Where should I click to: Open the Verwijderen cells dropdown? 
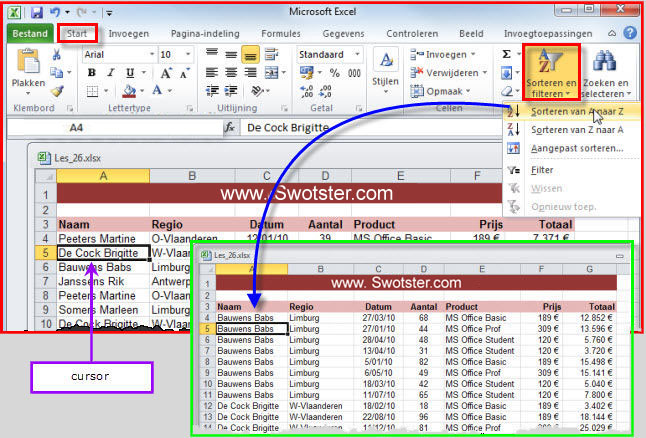449,73
